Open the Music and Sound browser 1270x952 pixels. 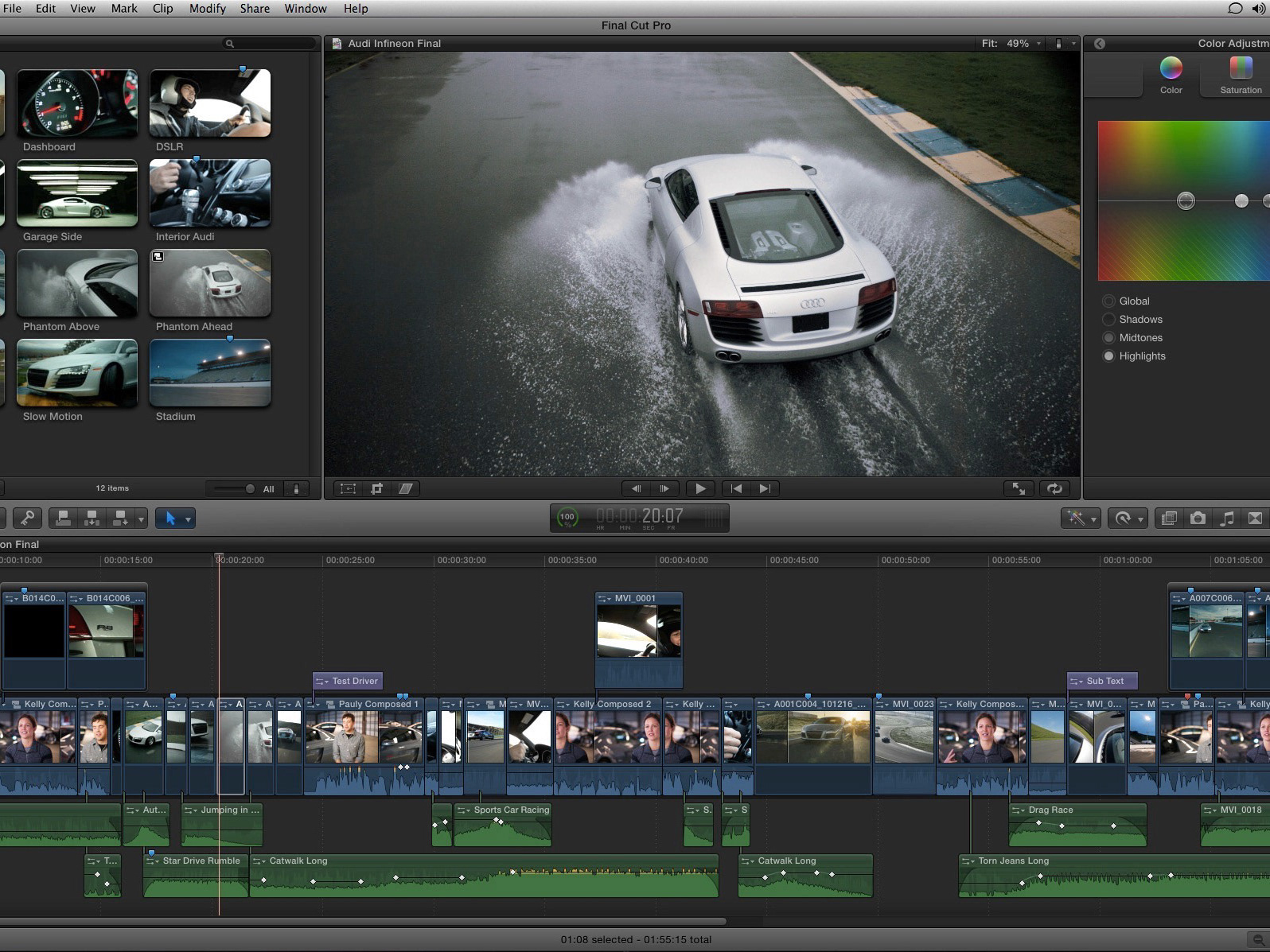1227,519
